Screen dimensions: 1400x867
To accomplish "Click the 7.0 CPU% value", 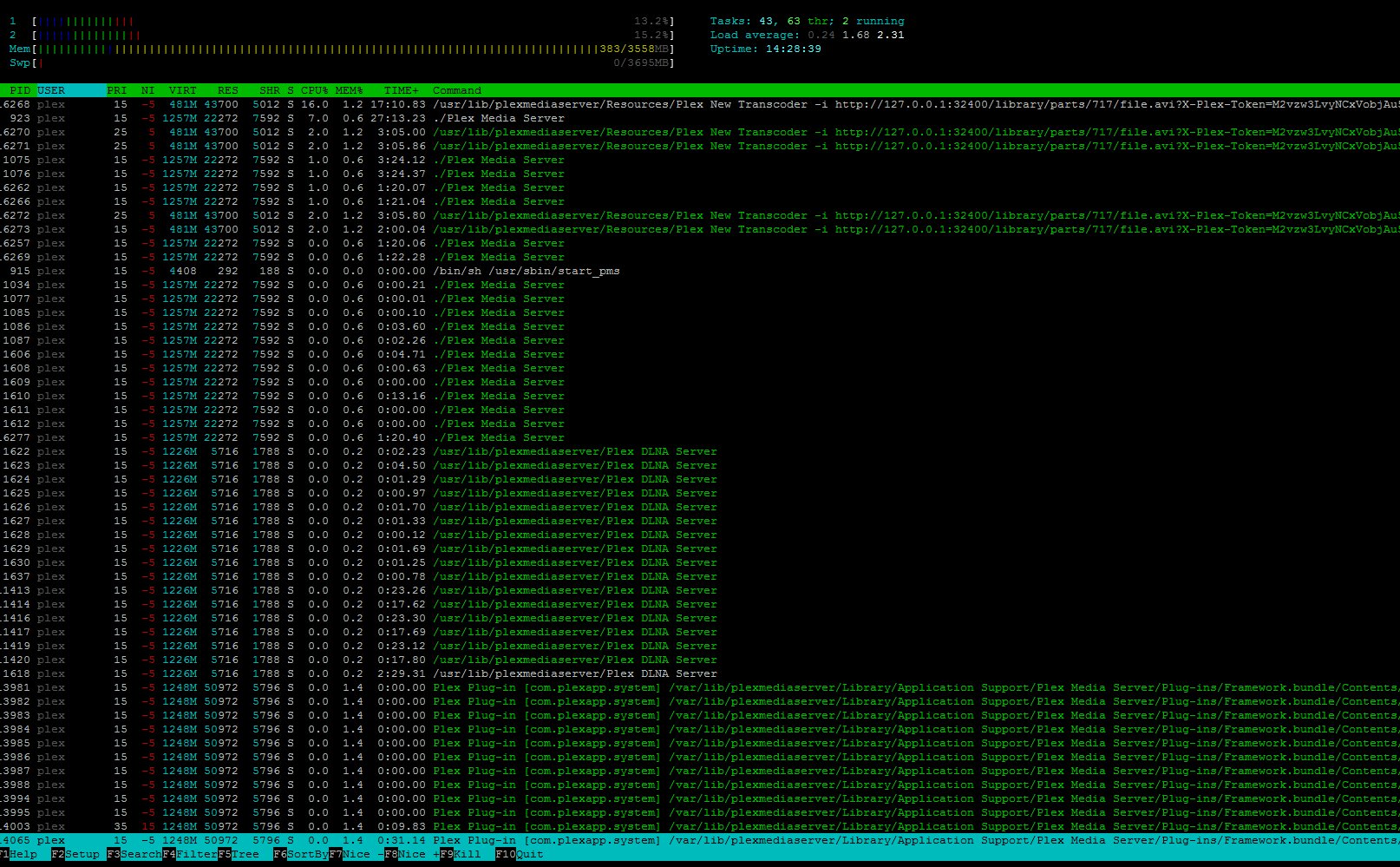I will pos(318,118).
